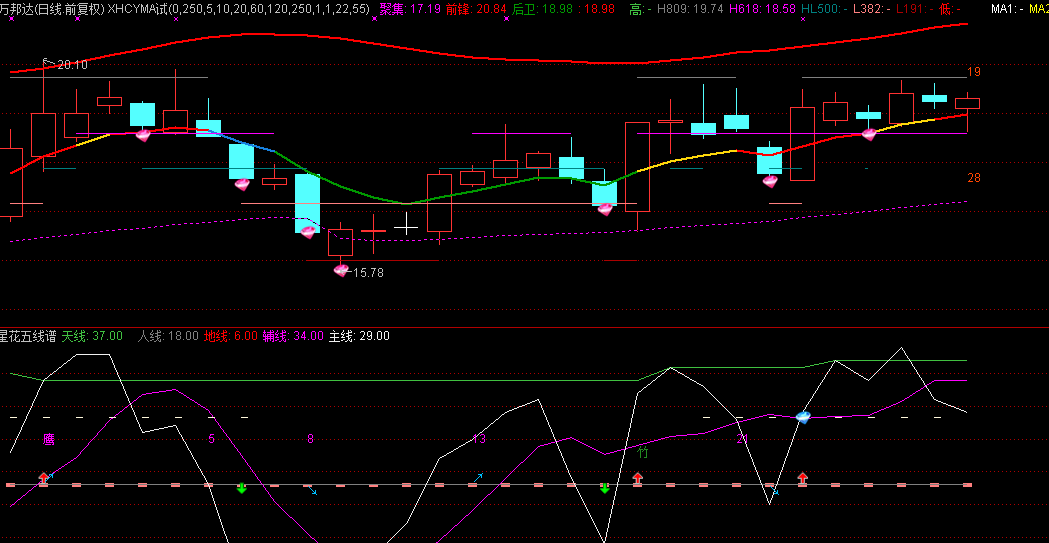1049x543 pixels.
Task: Click the orange 28 label on the chart
Action: coord(974,178)
